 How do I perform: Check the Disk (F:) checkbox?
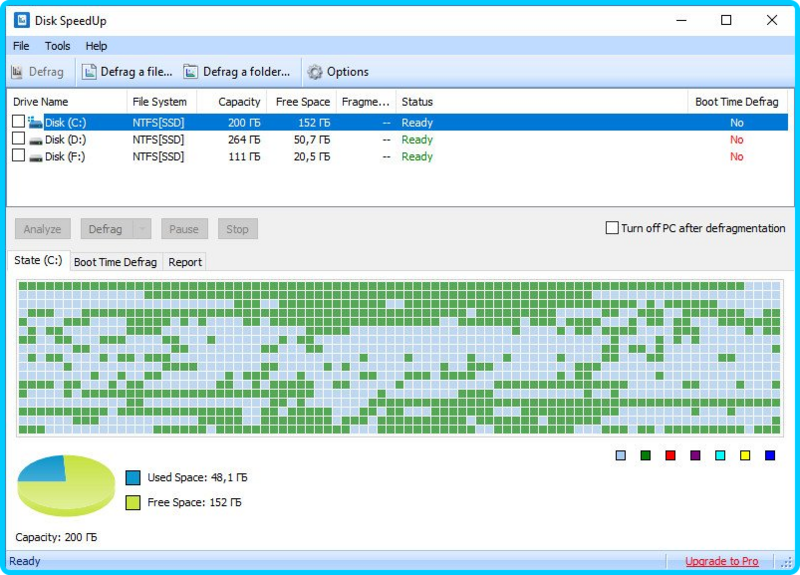(x=18, y=155)
